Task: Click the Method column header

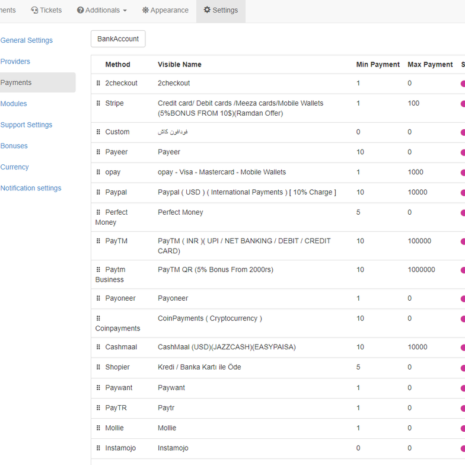Action: pos(118,64)
